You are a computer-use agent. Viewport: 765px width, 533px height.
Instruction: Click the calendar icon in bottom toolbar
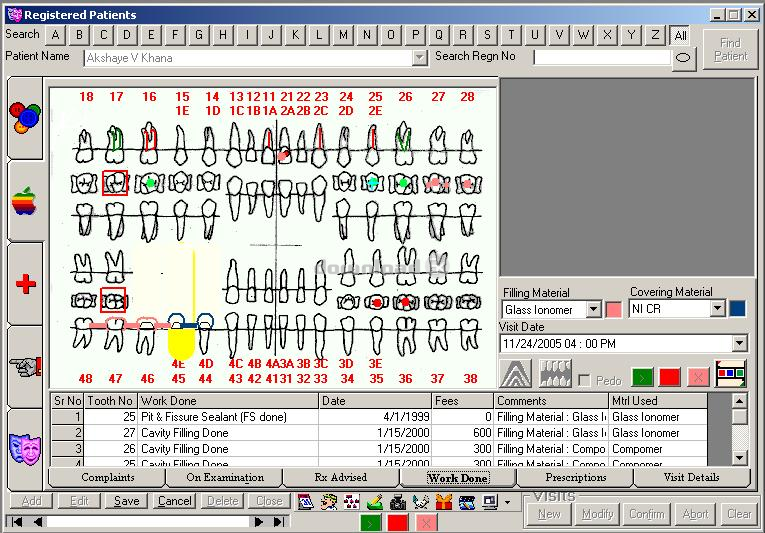click(x=306, y=502)
